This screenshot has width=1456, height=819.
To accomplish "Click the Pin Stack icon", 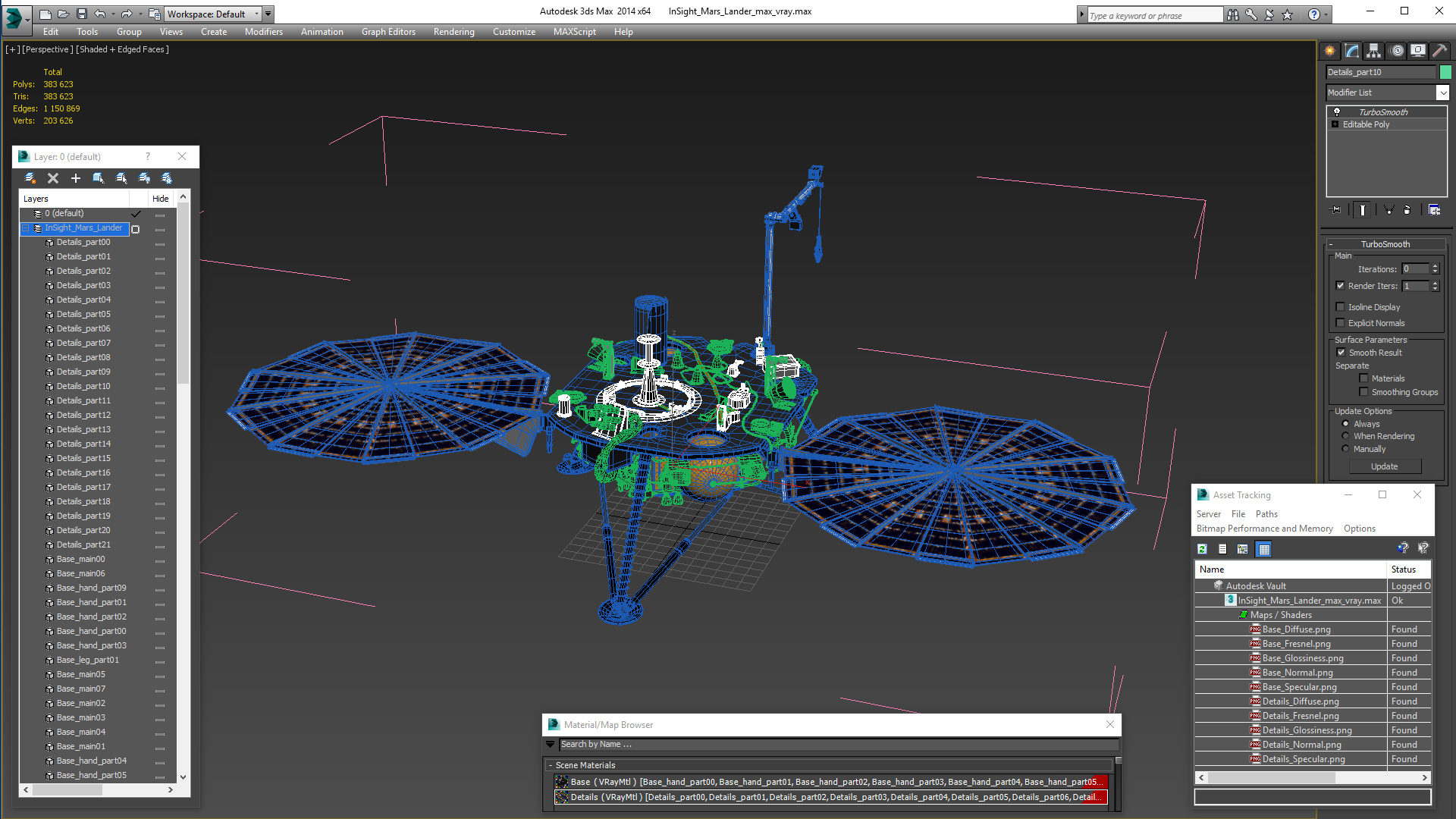I will [1336, 210].
